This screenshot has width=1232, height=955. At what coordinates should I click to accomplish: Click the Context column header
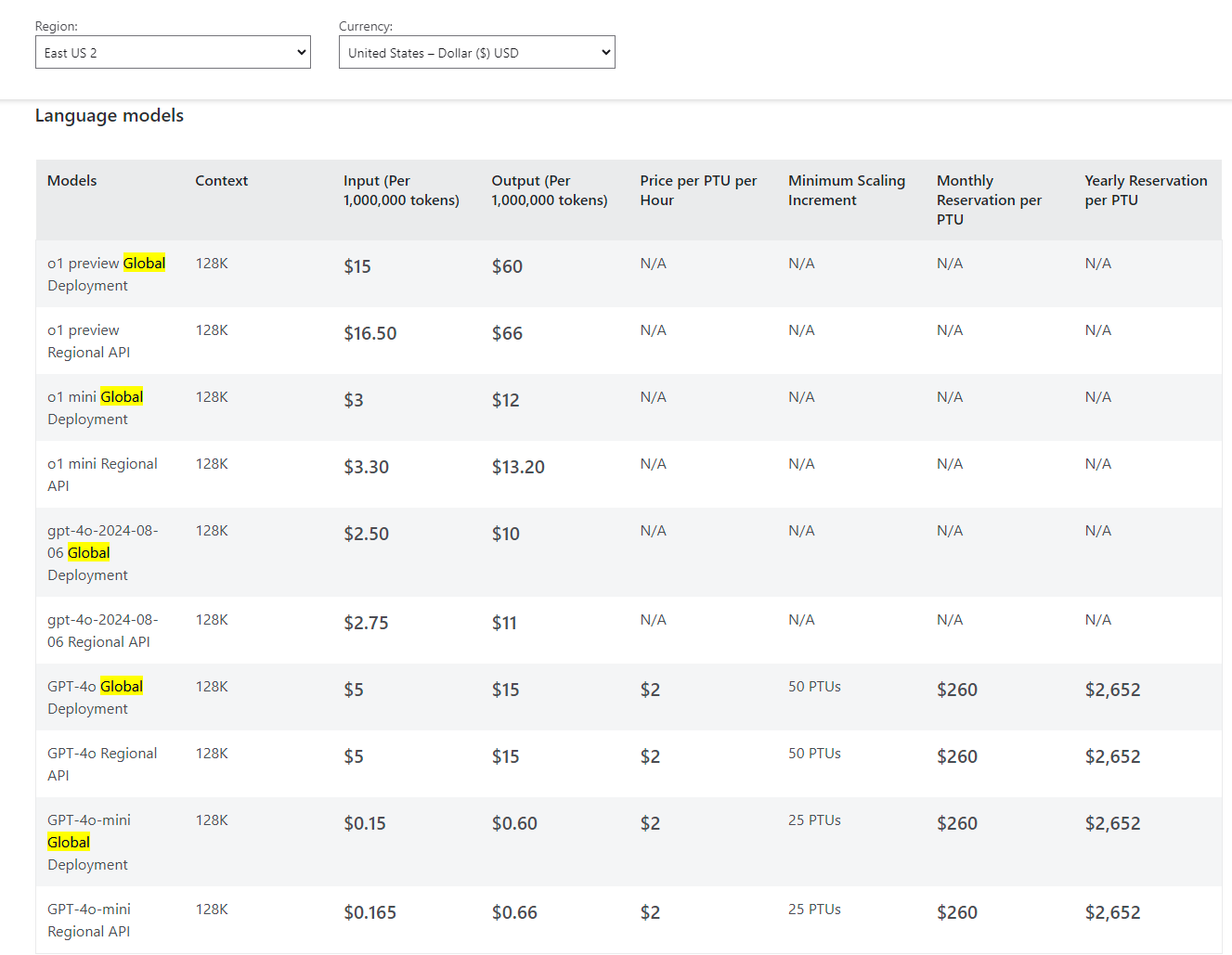point(222,181)
